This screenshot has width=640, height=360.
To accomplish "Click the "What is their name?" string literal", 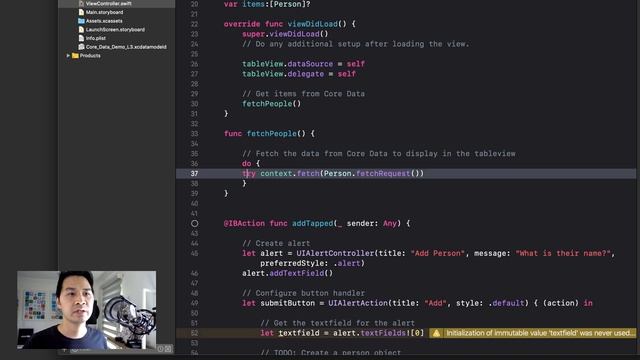I will pos(563,253).
